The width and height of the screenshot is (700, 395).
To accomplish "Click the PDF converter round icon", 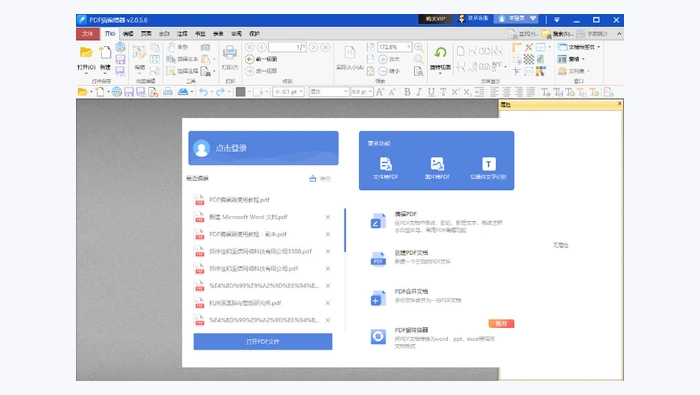I will [x=378, y=337].
